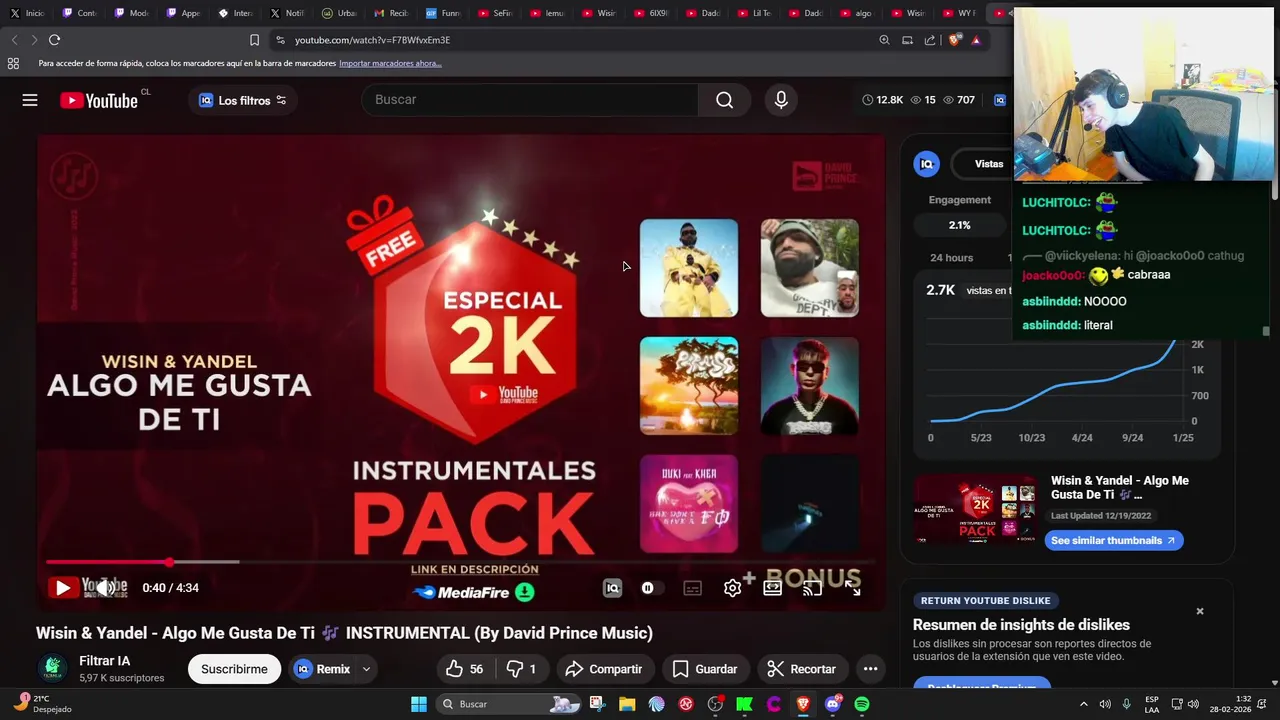Viewport: 1280px width, 720px height.
Task: Toggle subtitles in the player
Action: pyautogui.click(x=692, y=588)
